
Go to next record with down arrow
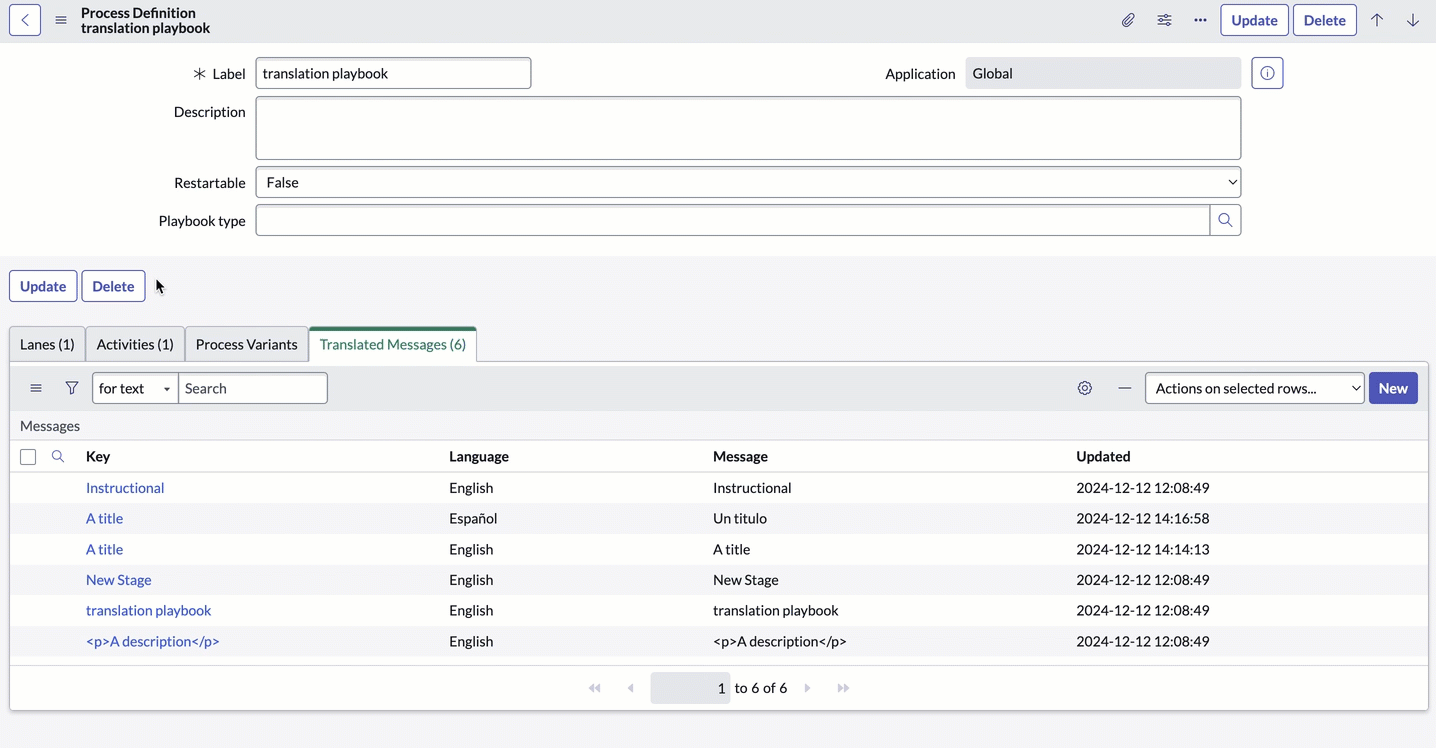pyautogui.click(x=1413, y=20)
